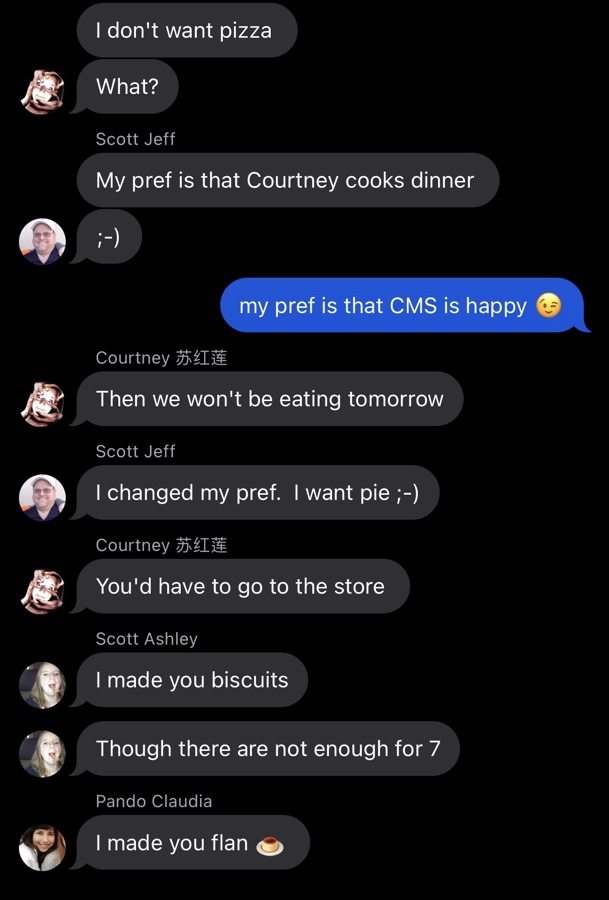Tap Courtney's avatar beside the 'What?' message

(x=42, y=91)
